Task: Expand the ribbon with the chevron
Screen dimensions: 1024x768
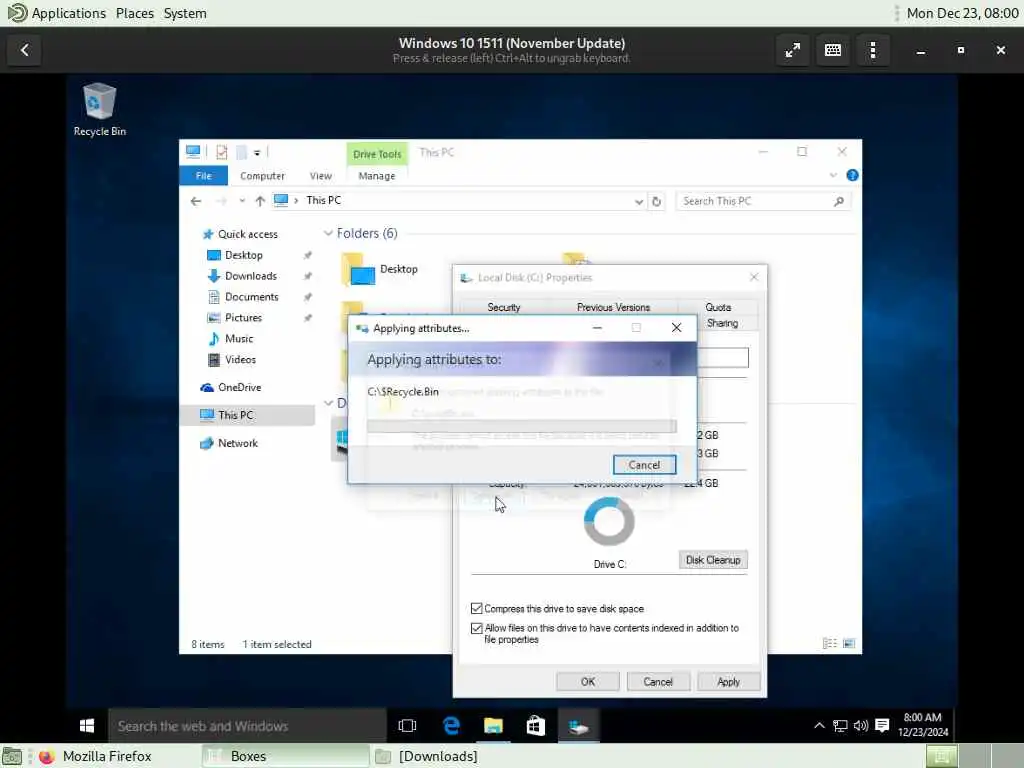Action: click(x=833, y=175)
